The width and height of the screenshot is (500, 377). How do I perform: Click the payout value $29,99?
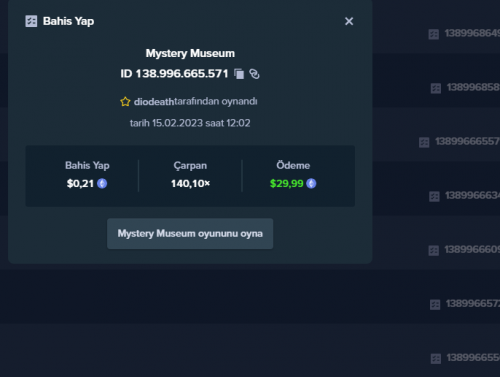pos(287,183)
